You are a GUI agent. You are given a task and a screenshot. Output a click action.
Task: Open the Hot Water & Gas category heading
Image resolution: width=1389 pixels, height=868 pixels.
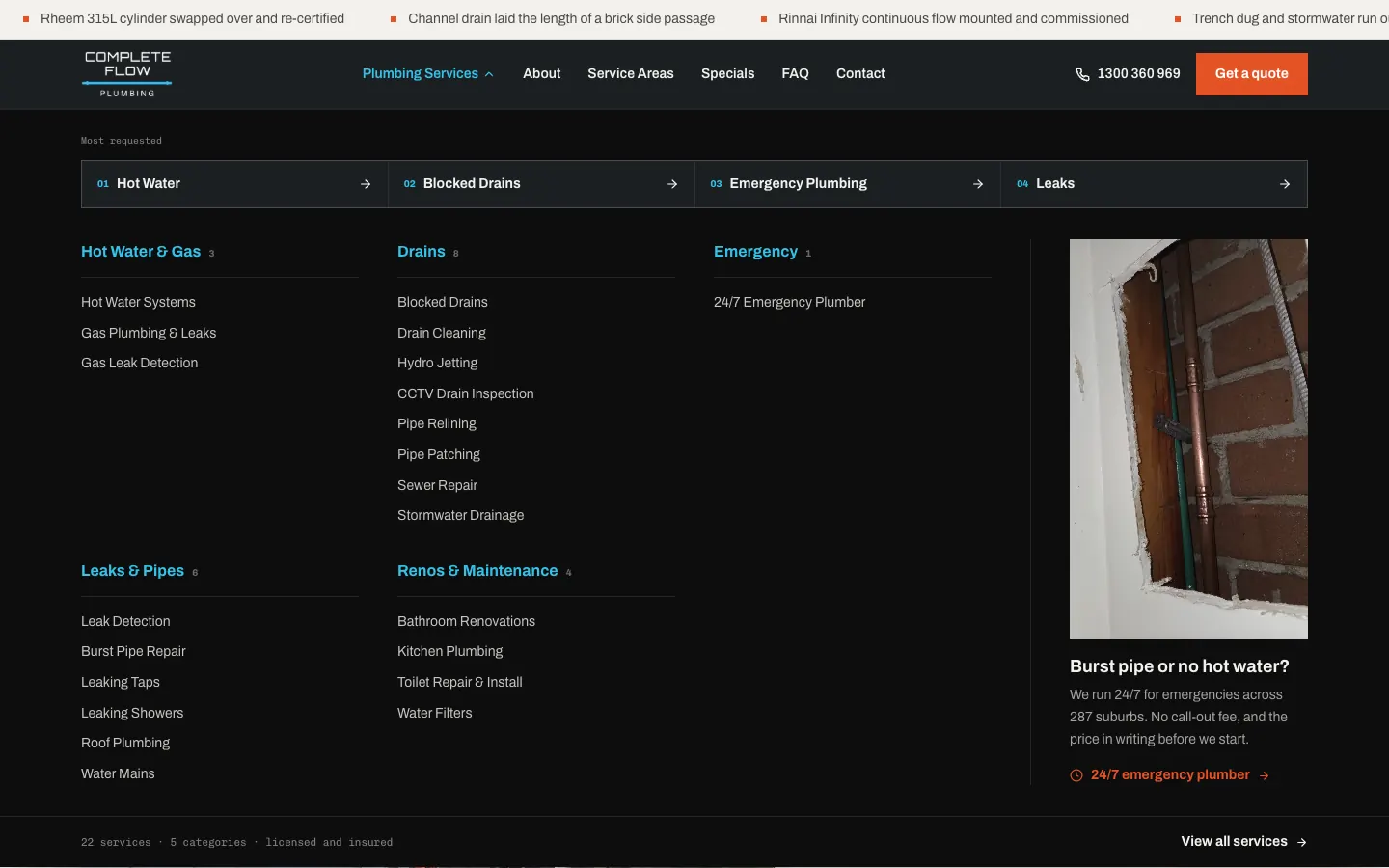coord(141,252)
